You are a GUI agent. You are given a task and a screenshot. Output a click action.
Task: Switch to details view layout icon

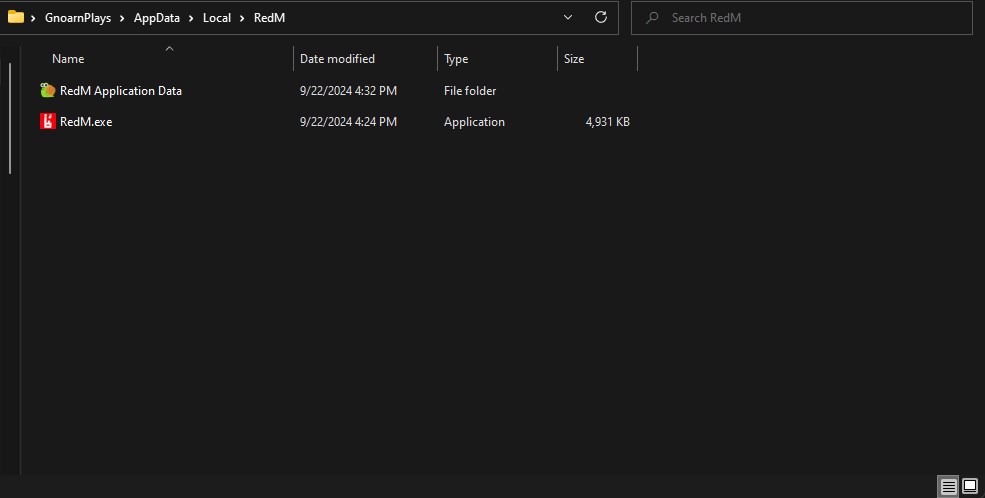point(949,486)
